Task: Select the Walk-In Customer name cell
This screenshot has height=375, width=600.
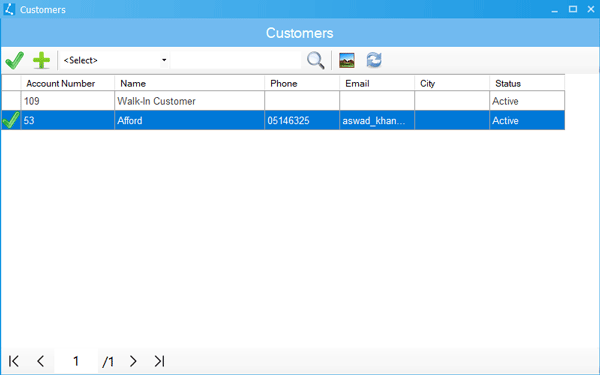Action: [x=189, y=101]
